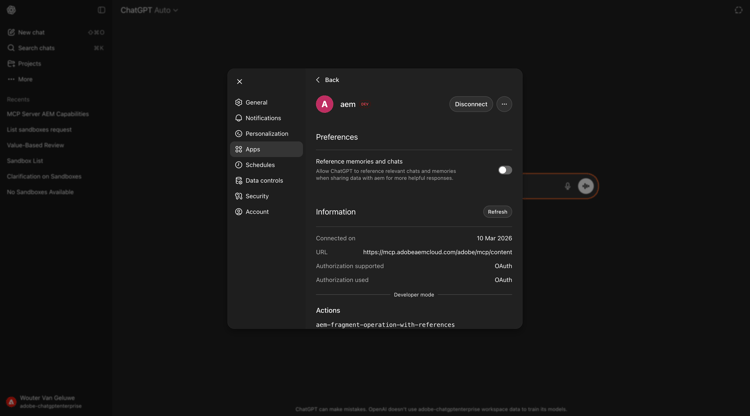
Task: Click the aem app avatar icon
Action: tap(324, 104)
